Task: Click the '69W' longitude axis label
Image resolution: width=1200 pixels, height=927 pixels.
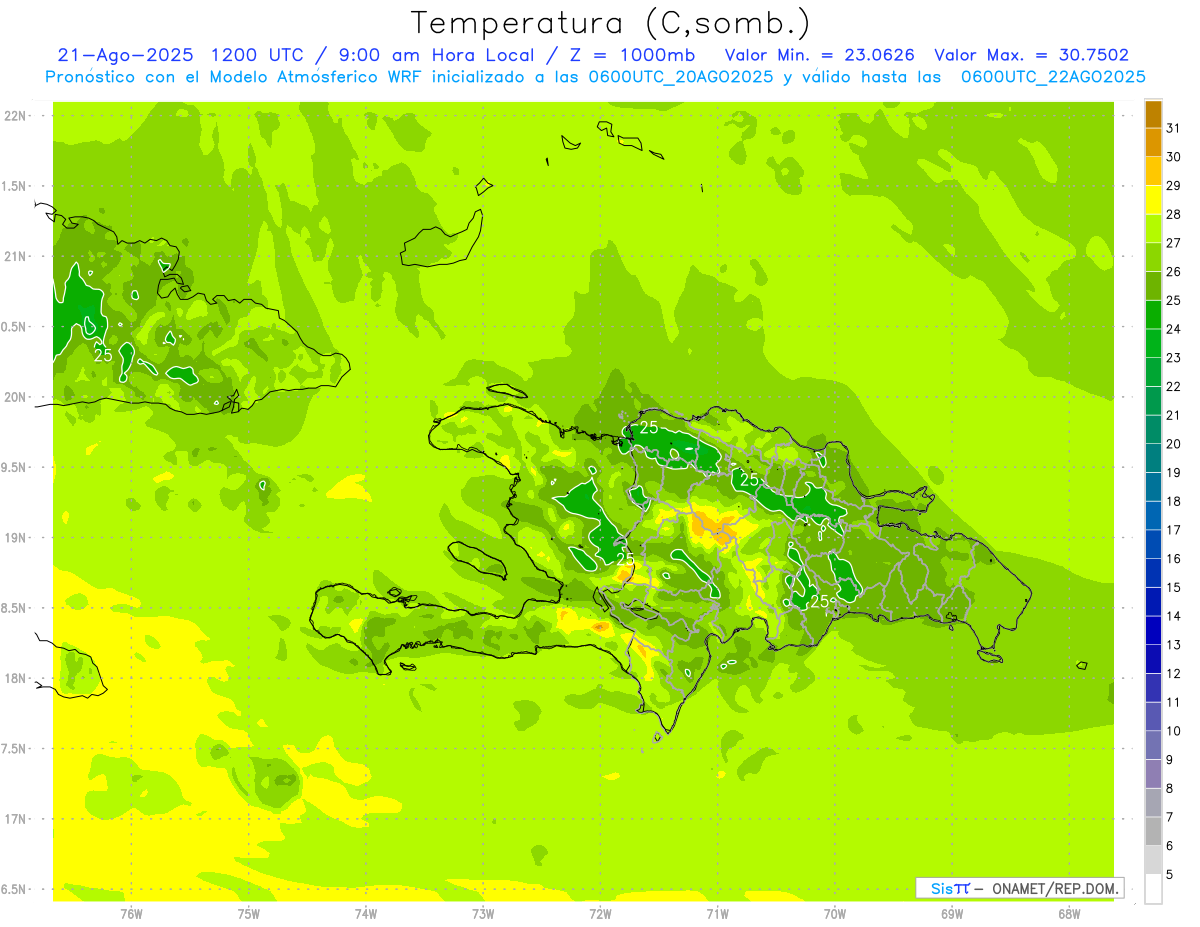Action: [952, 913]
